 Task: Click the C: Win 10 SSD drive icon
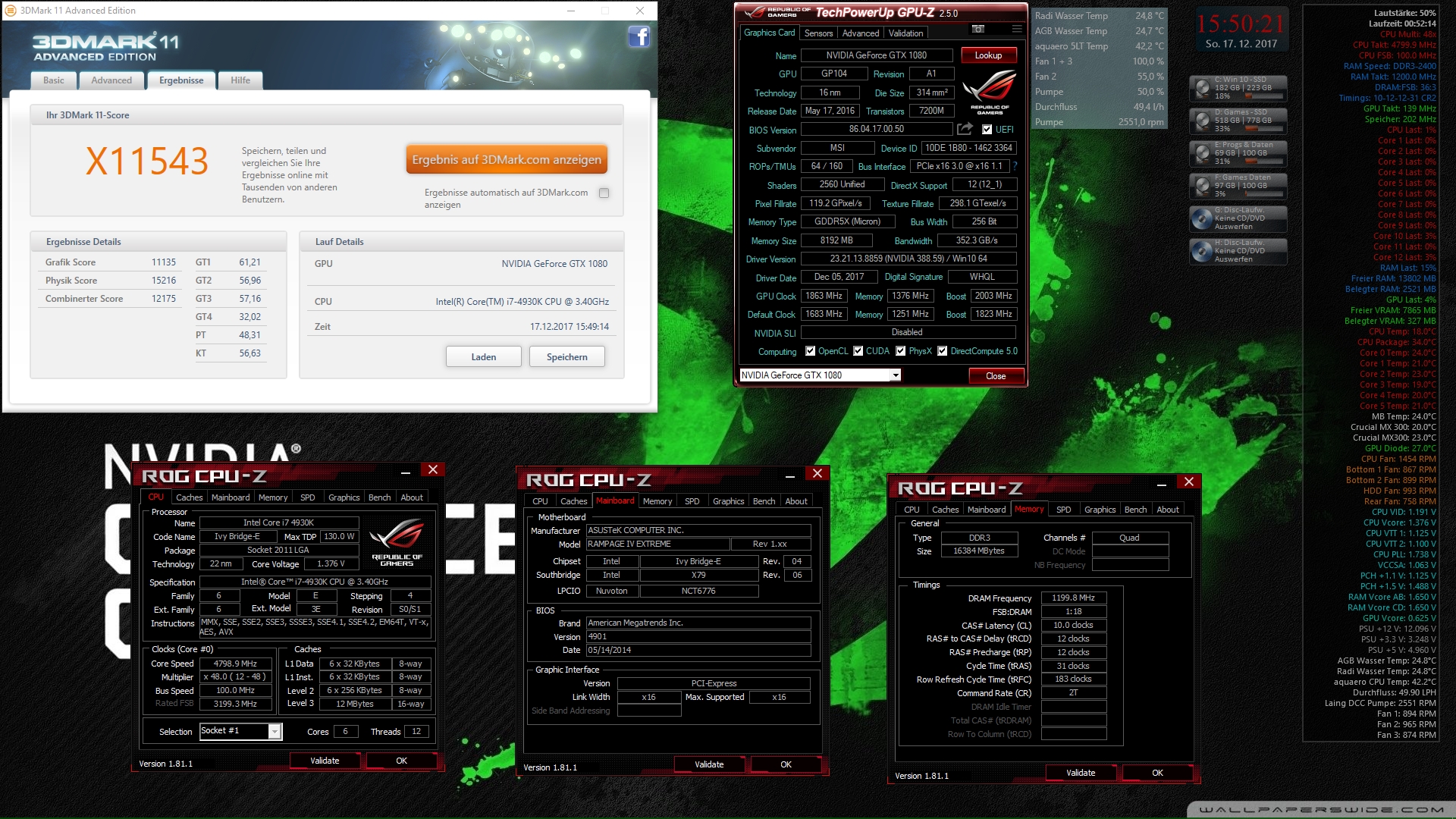coord(1203,88)
